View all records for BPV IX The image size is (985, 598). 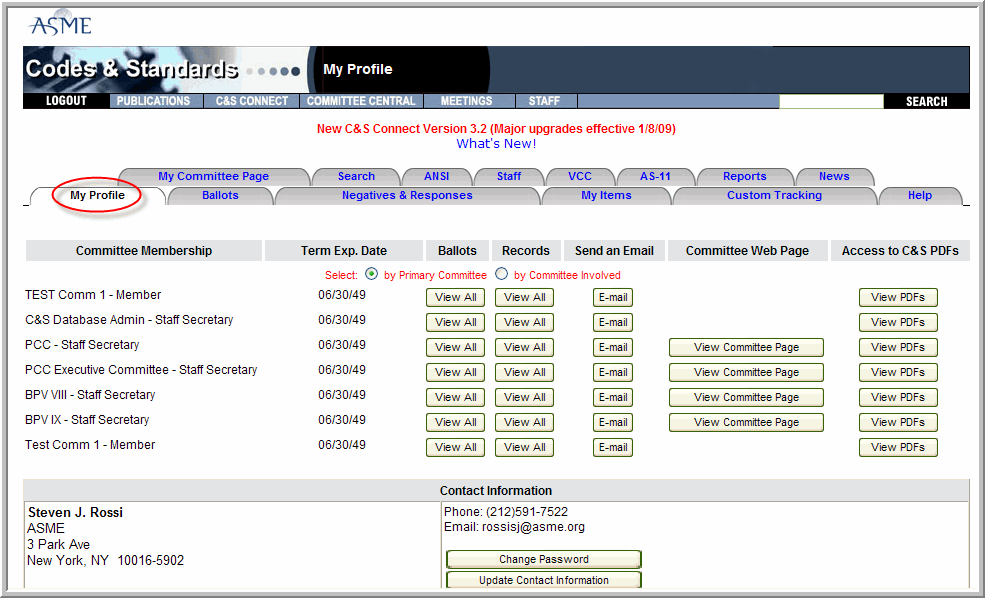coord(525,423)
